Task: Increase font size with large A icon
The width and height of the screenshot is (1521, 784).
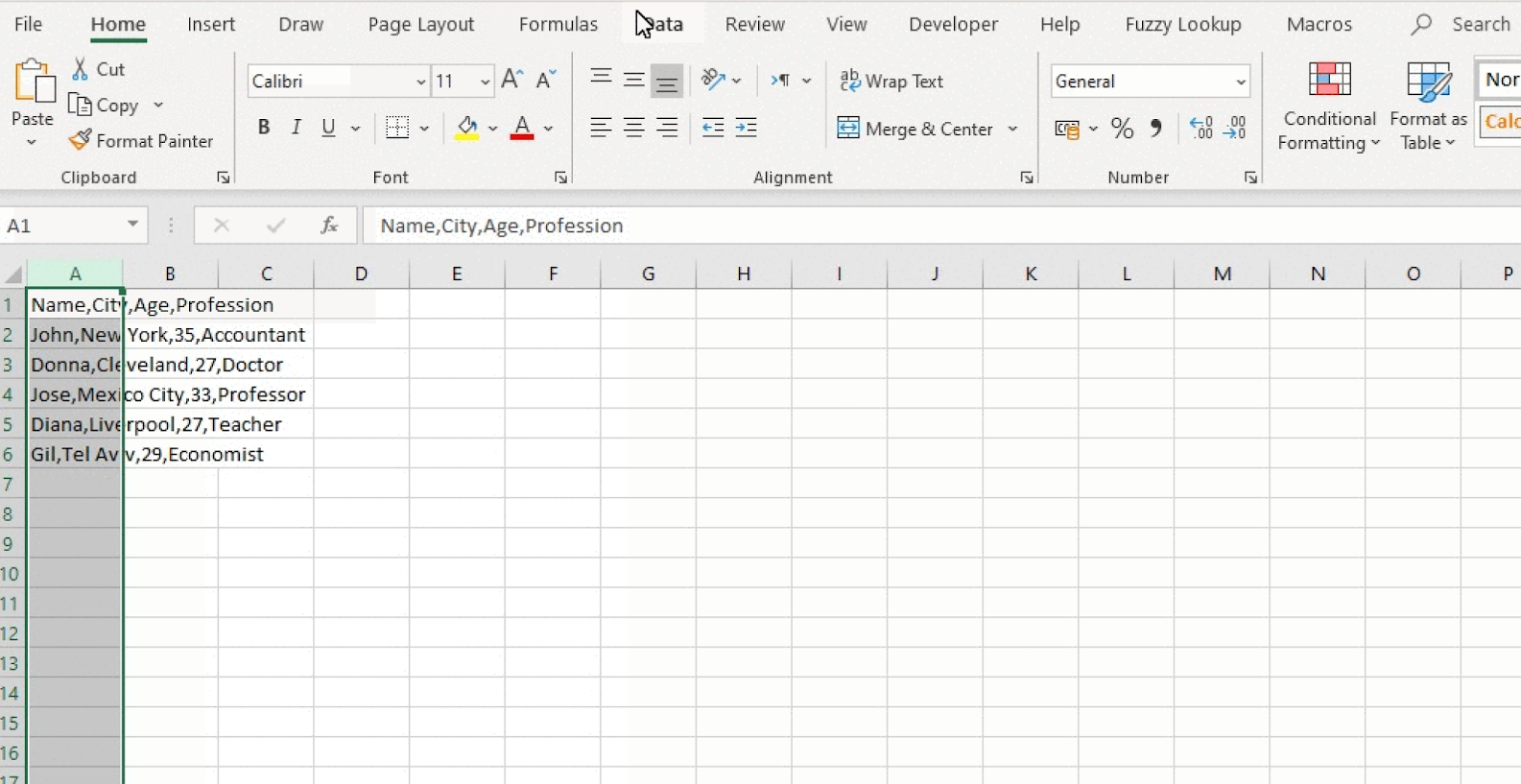Action: click(512, 81)
